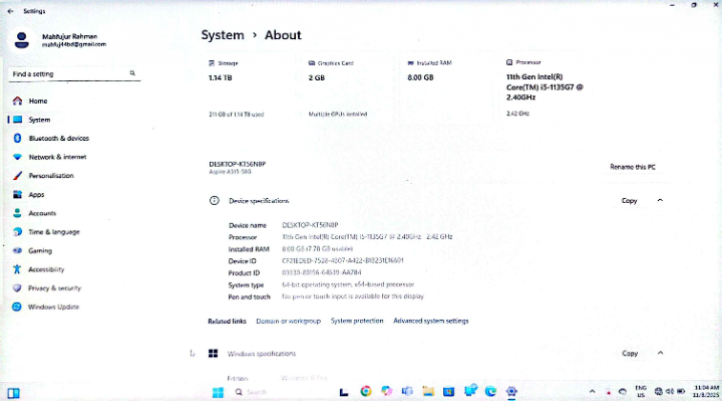Click the Device specifications info icon
Screen dimensions: 722x401
pos(214,201)
